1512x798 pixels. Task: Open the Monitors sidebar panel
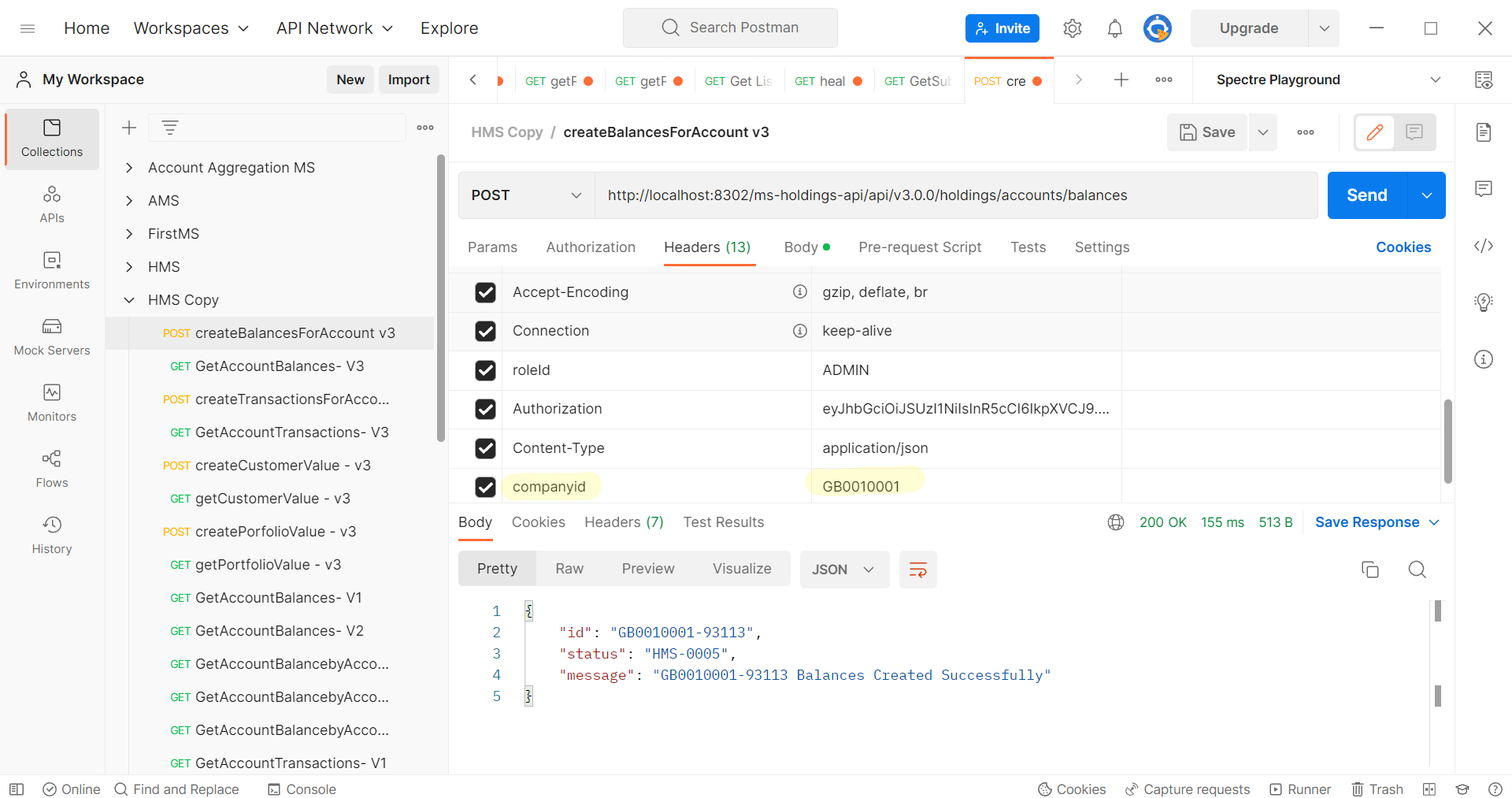(x=52, y=403)
